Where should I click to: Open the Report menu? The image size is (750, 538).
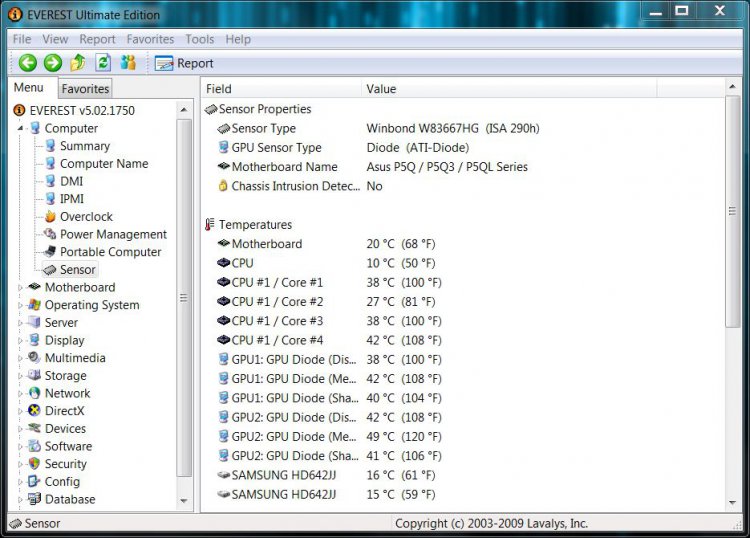(97, 39)
